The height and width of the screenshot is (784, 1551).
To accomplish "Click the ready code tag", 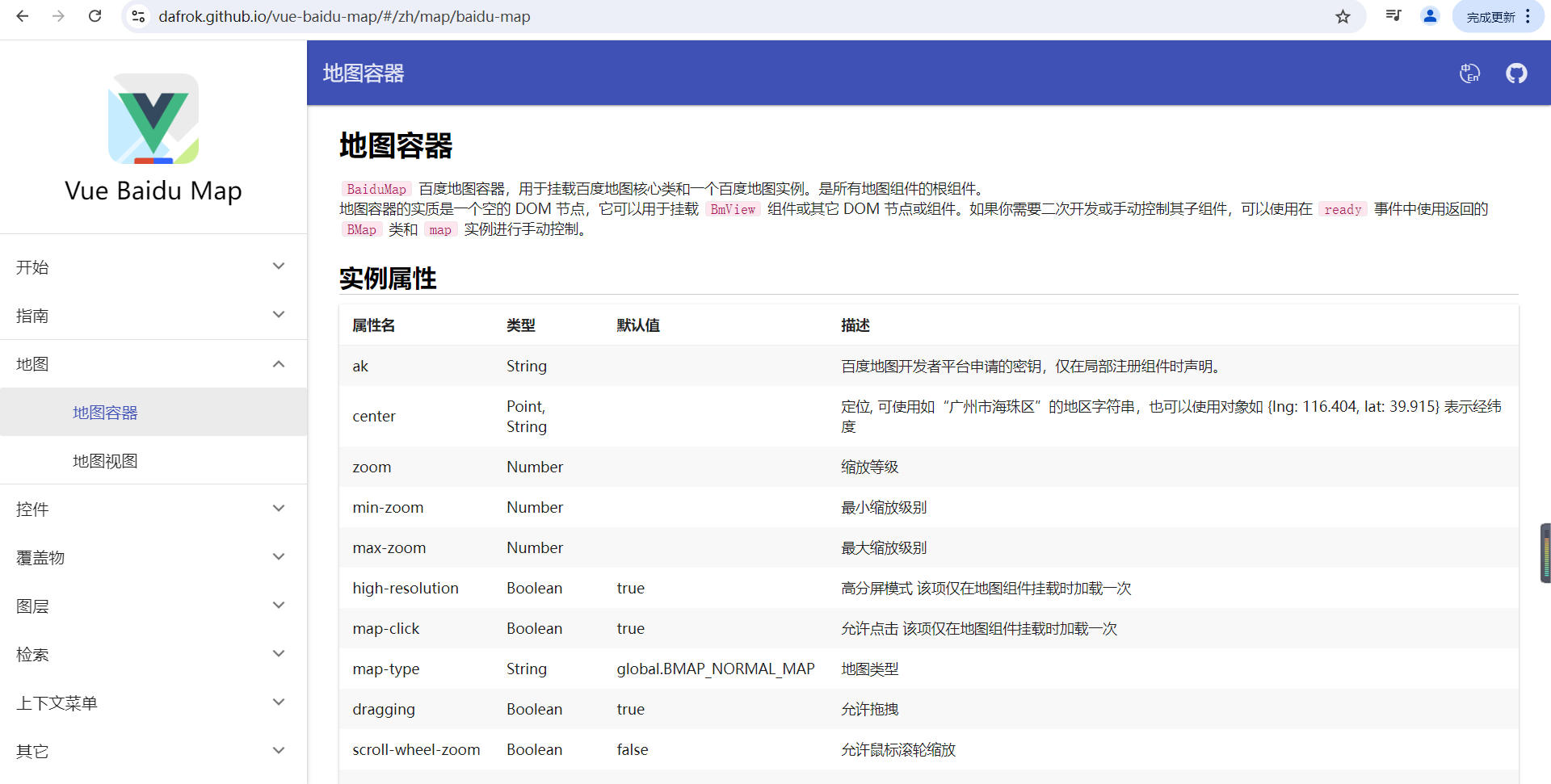I will coord(1343,209).
